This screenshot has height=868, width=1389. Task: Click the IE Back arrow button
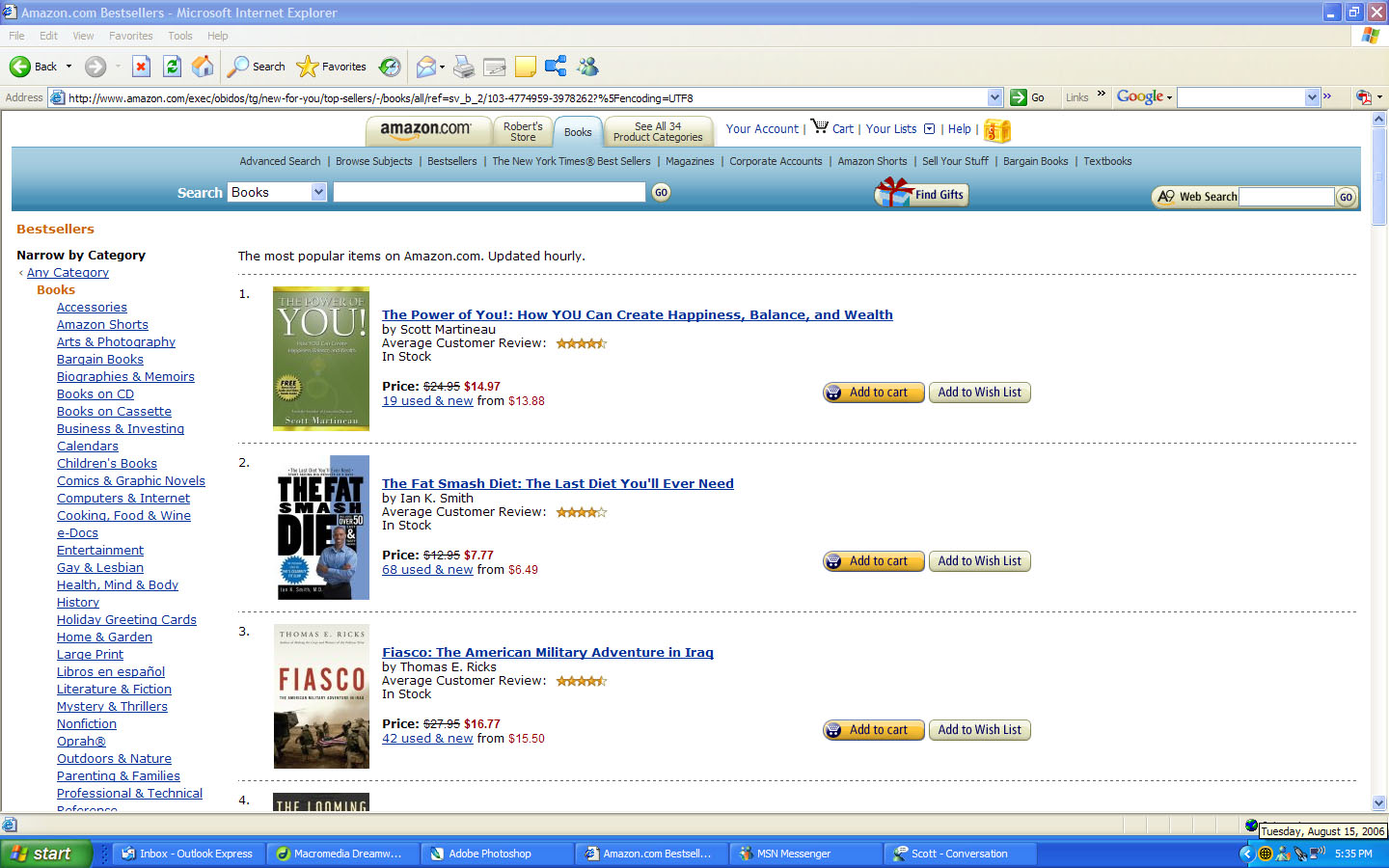point(33,67)
